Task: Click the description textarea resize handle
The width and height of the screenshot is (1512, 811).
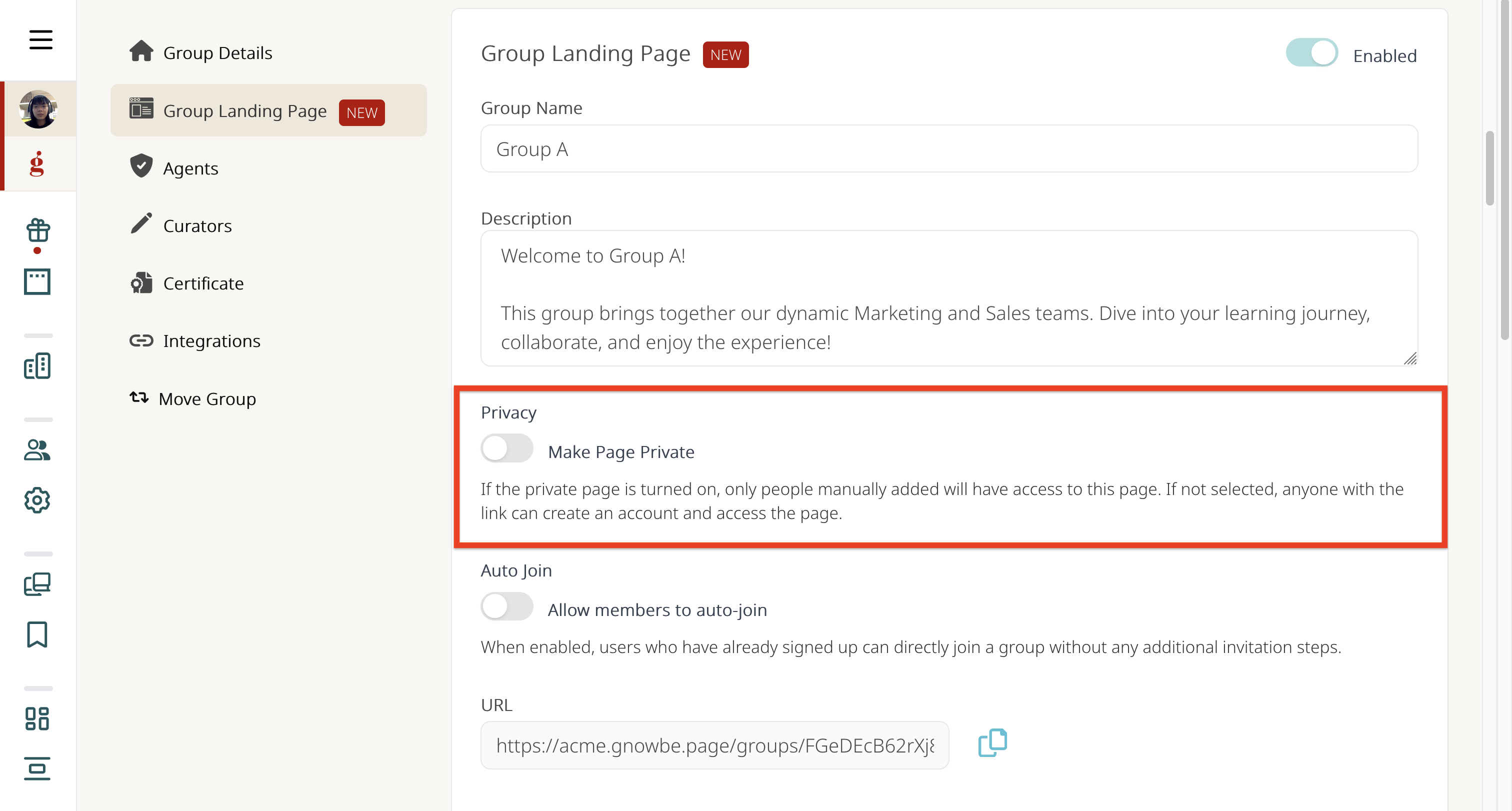Action: 1410,358
